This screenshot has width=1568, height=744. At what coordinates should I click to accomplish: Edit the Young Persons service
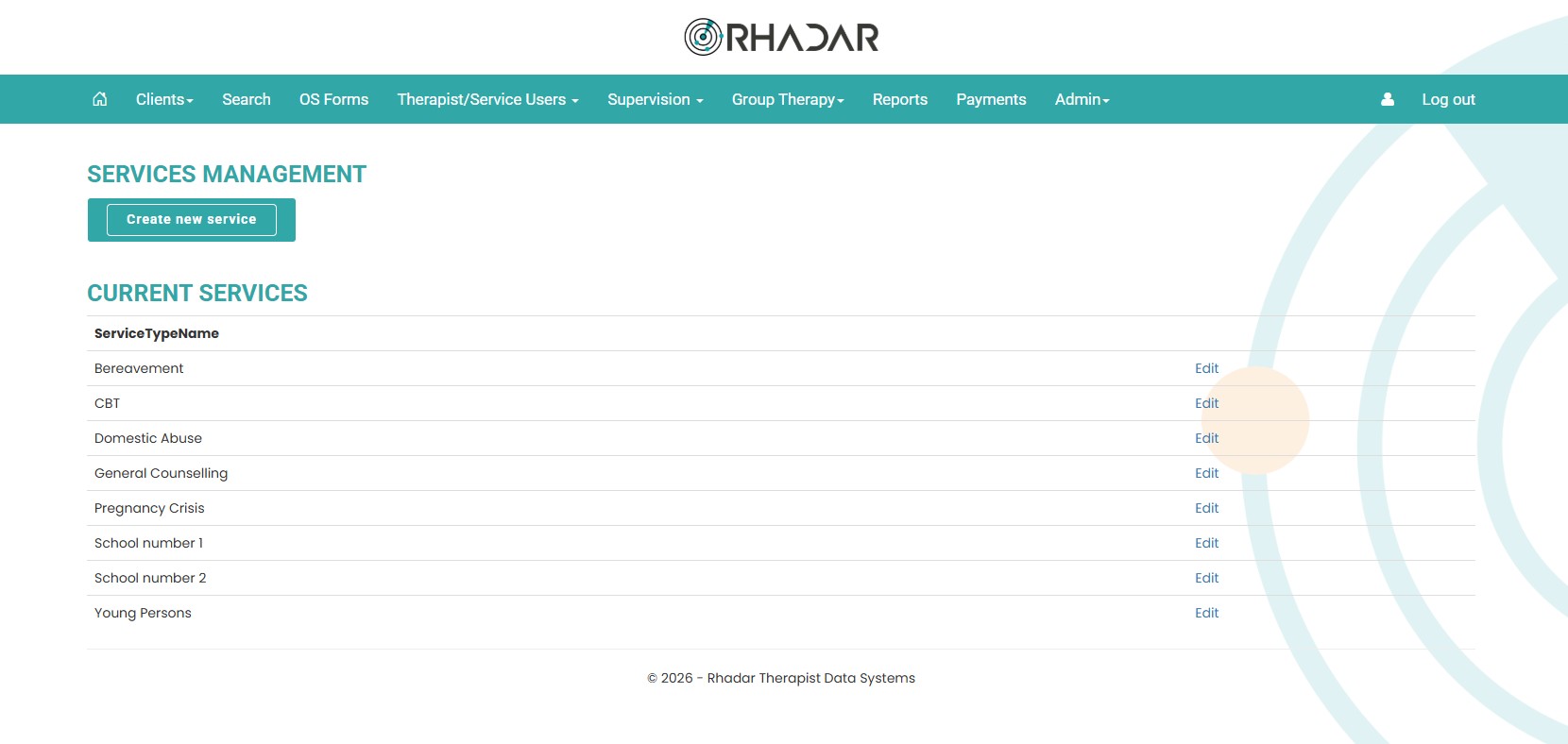tap(1206, 613)
